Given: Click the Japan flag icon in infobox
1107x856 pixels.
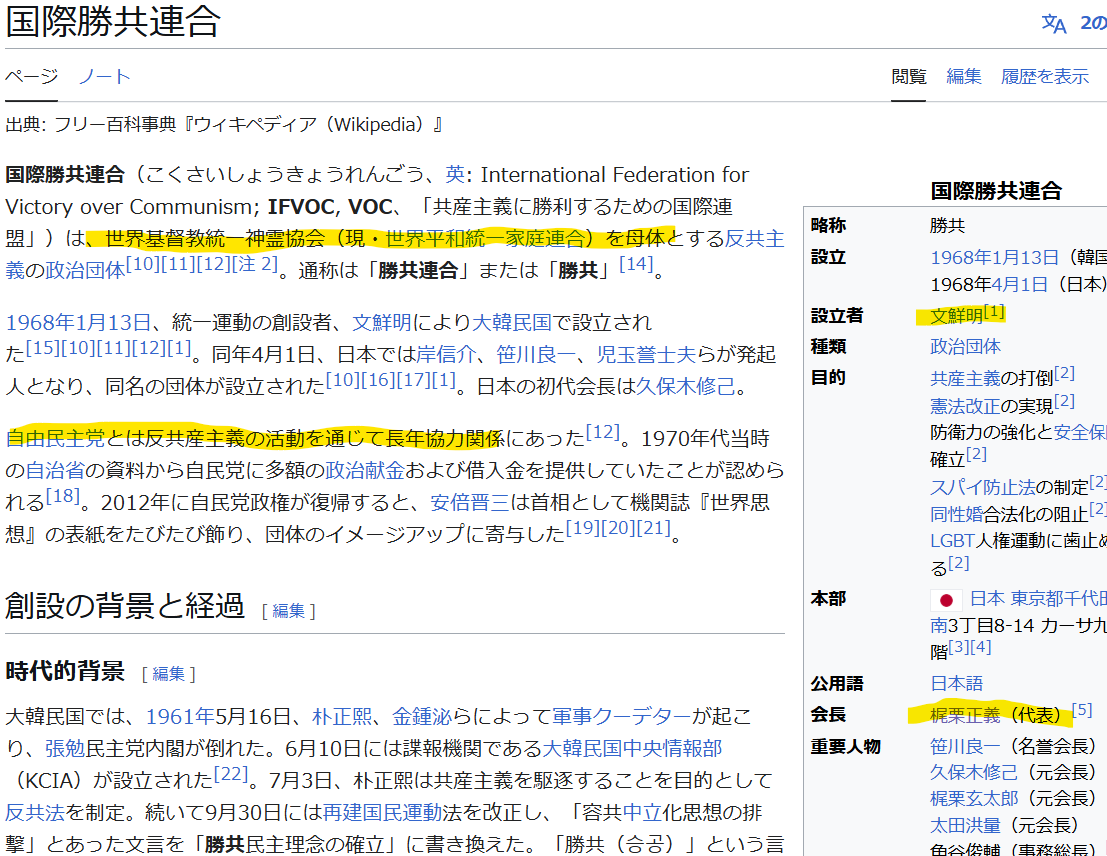Looking at the screenshot, I should coord(946,600).
